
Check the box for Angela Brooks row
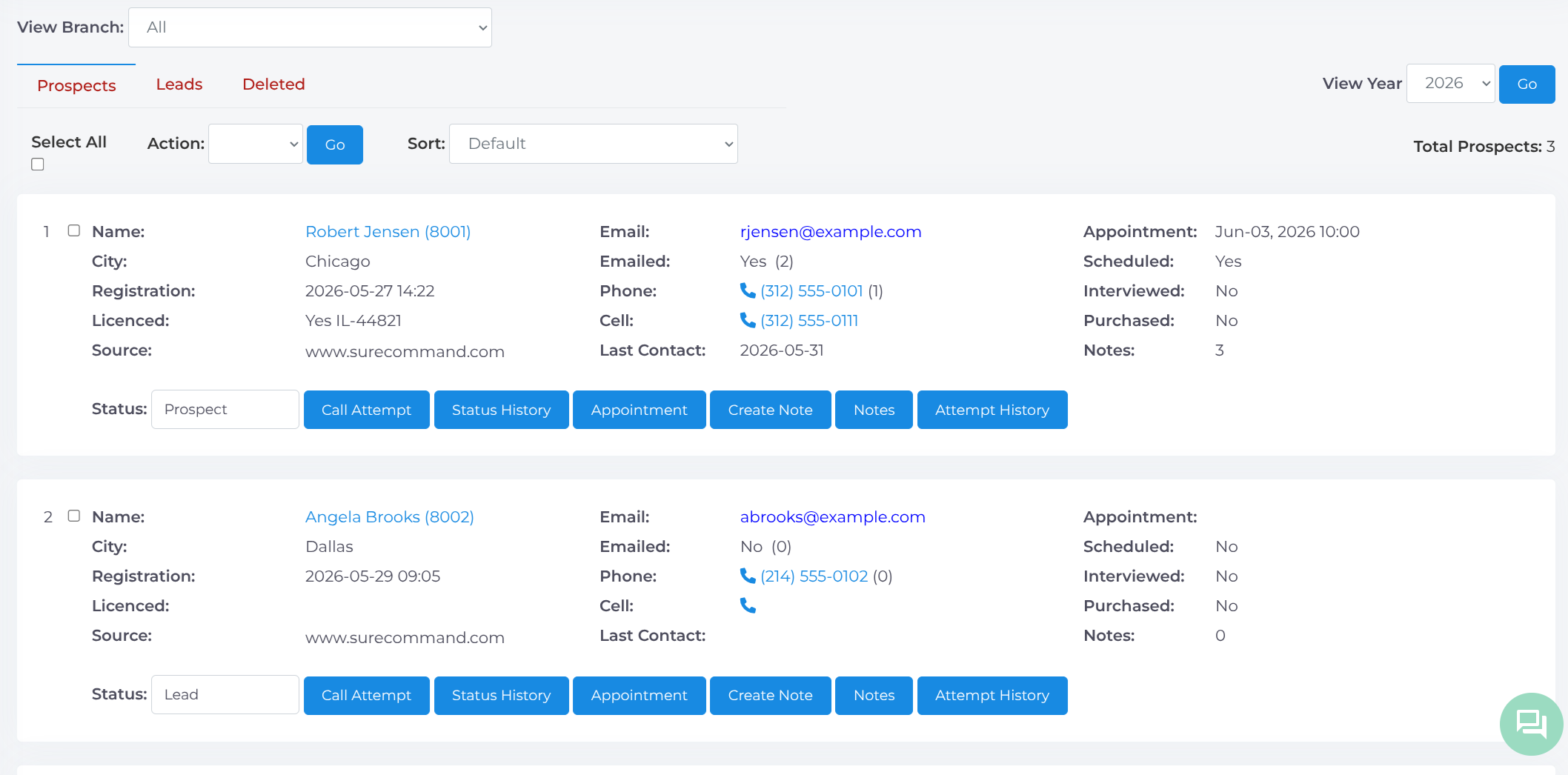coord(74,516)
